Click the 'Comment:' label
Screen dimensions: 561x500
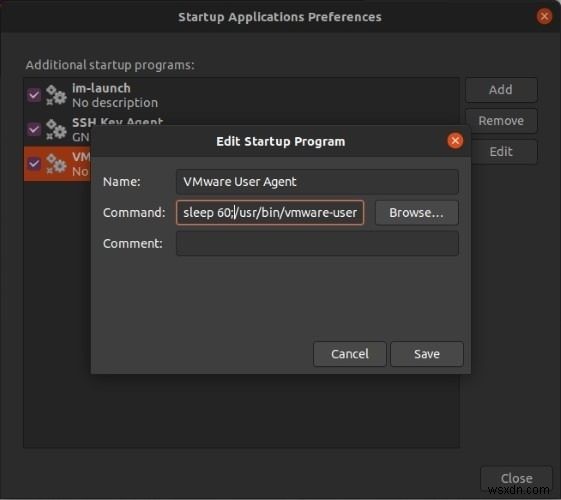(x=133, y=244)
